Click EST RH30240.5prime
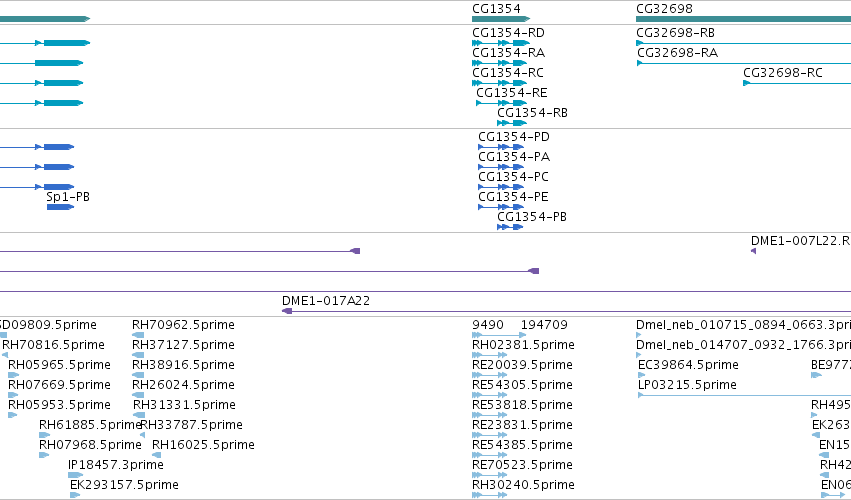The image size is (851, 500). [523, 485]
